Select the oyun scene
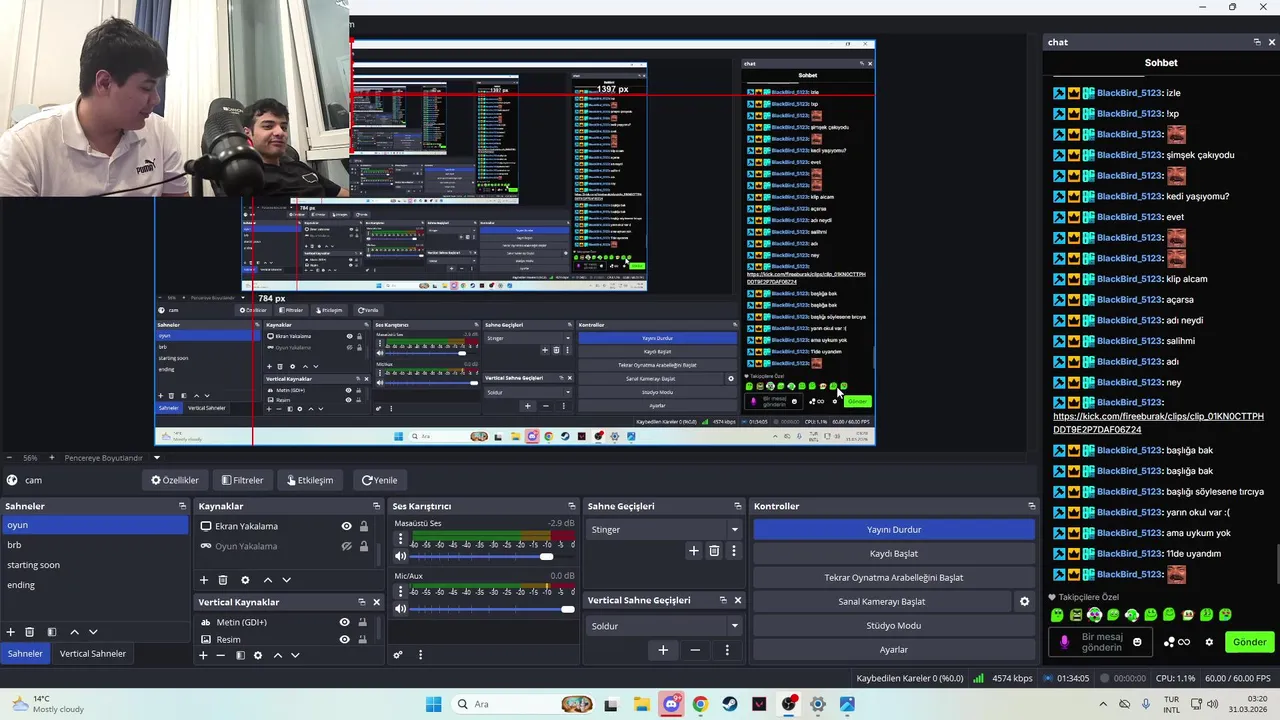 coord(94,525)
